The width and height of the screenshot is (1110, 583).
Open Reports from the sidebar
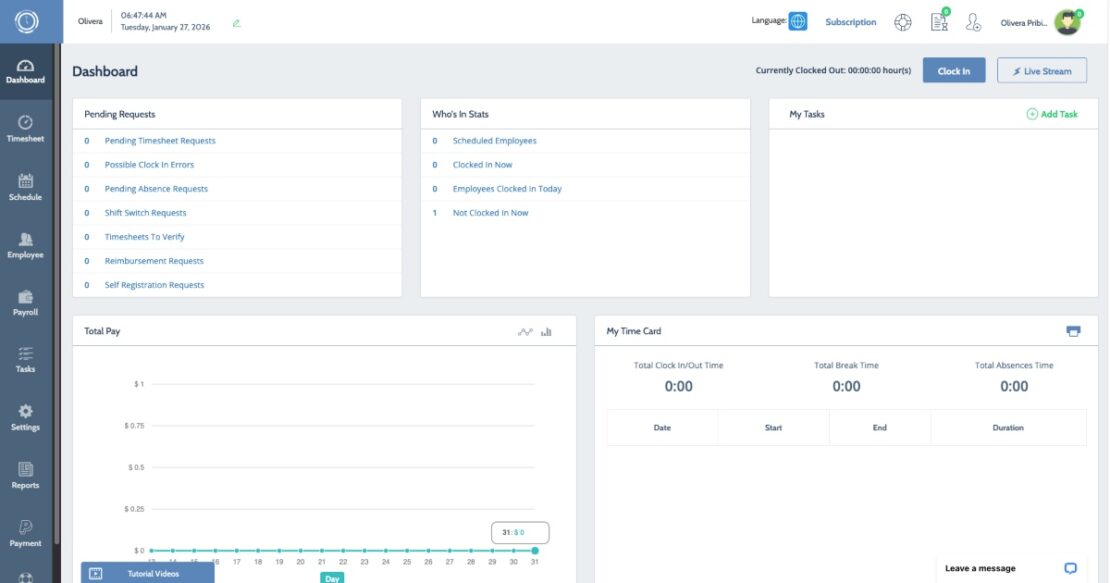tap(25, 476)
